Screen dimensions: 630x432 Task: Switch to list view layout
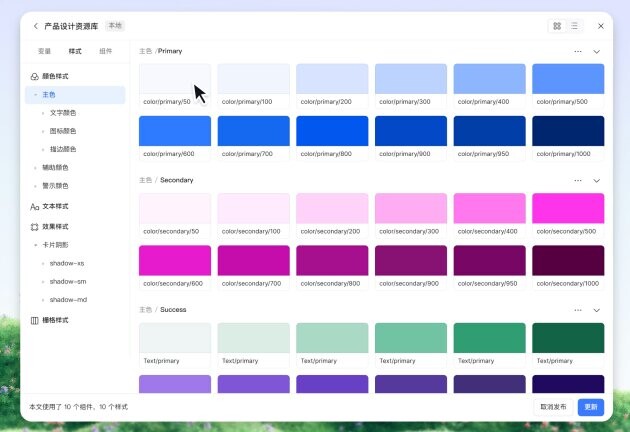tap(574, 26)
